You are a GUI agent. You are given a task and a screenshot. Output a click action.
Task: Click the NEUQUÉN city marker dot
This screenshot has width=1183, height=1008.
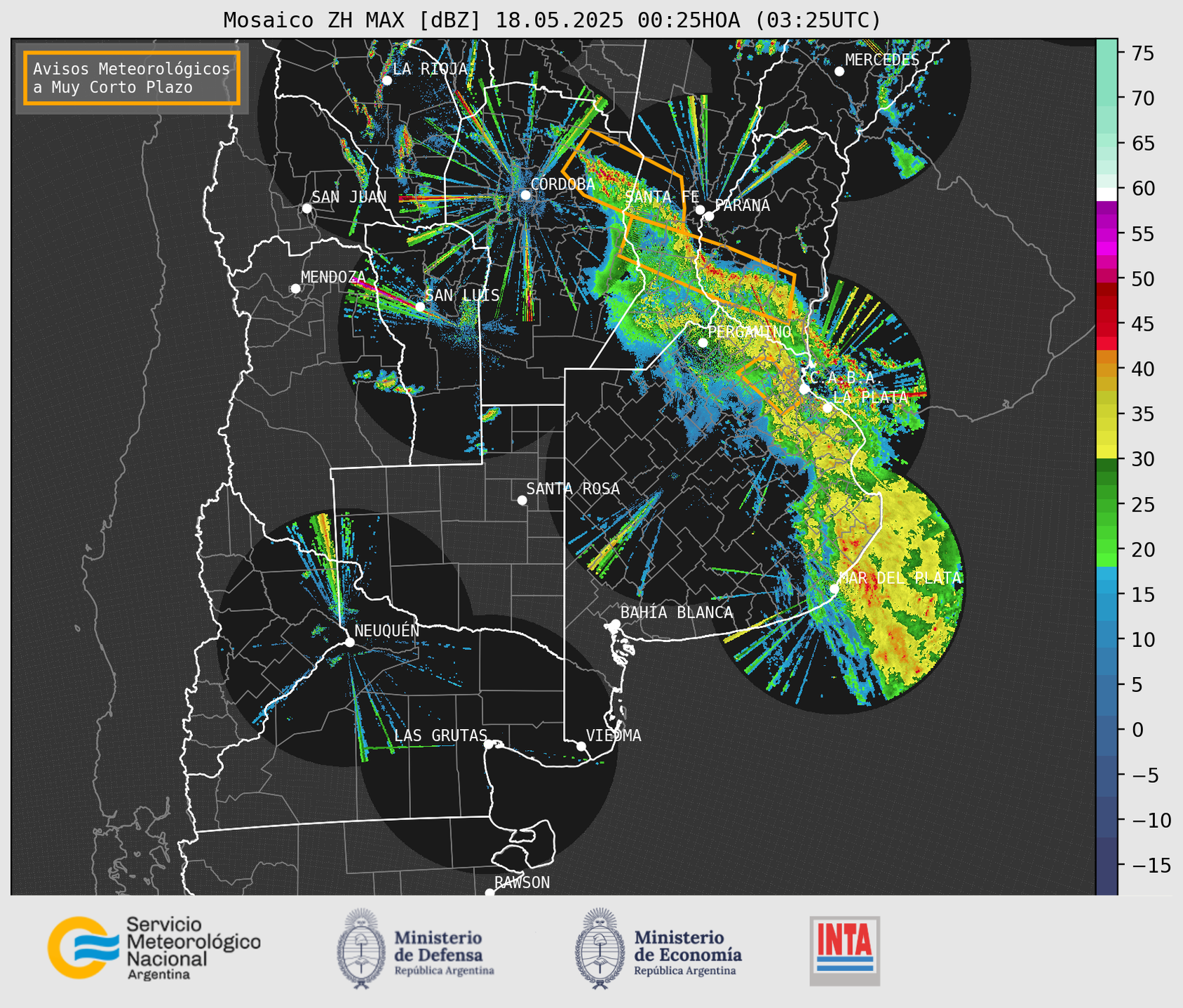pyautogui.click(x=350, y=642)
